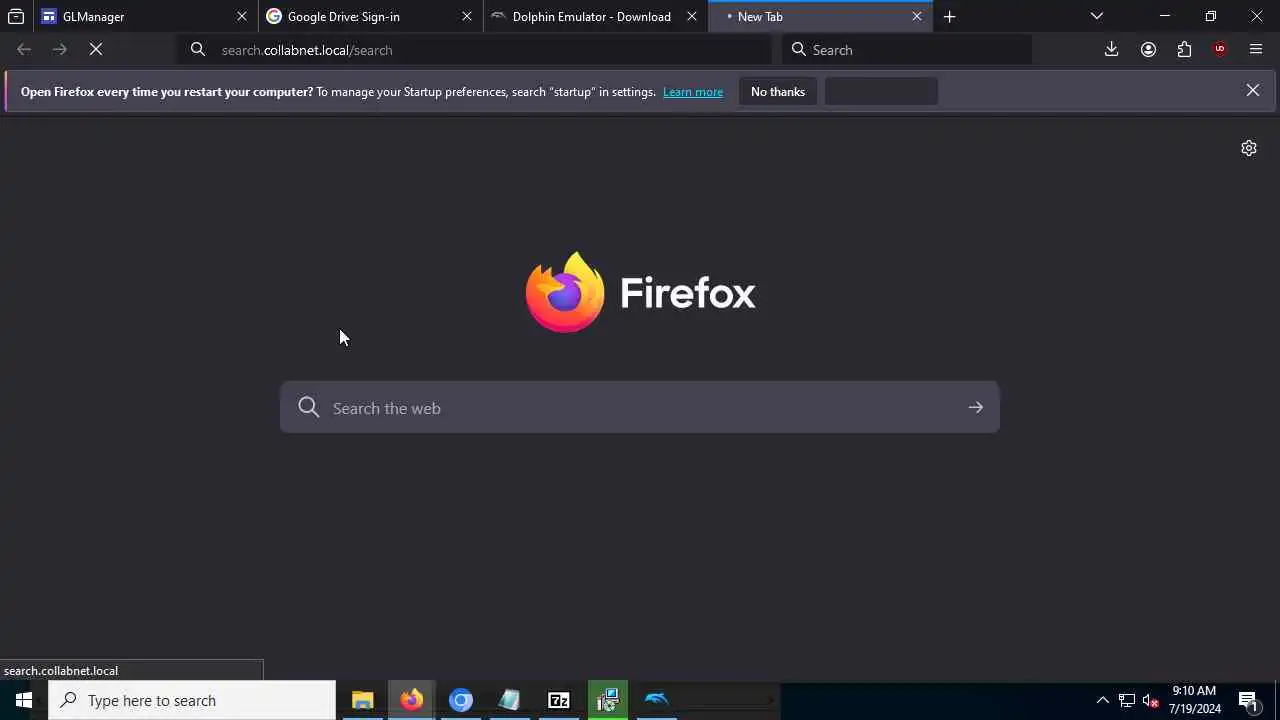Screen dimensions: 1280x720
Task: Switch to the GLManager tab
Action: click(x=144, y=16)
